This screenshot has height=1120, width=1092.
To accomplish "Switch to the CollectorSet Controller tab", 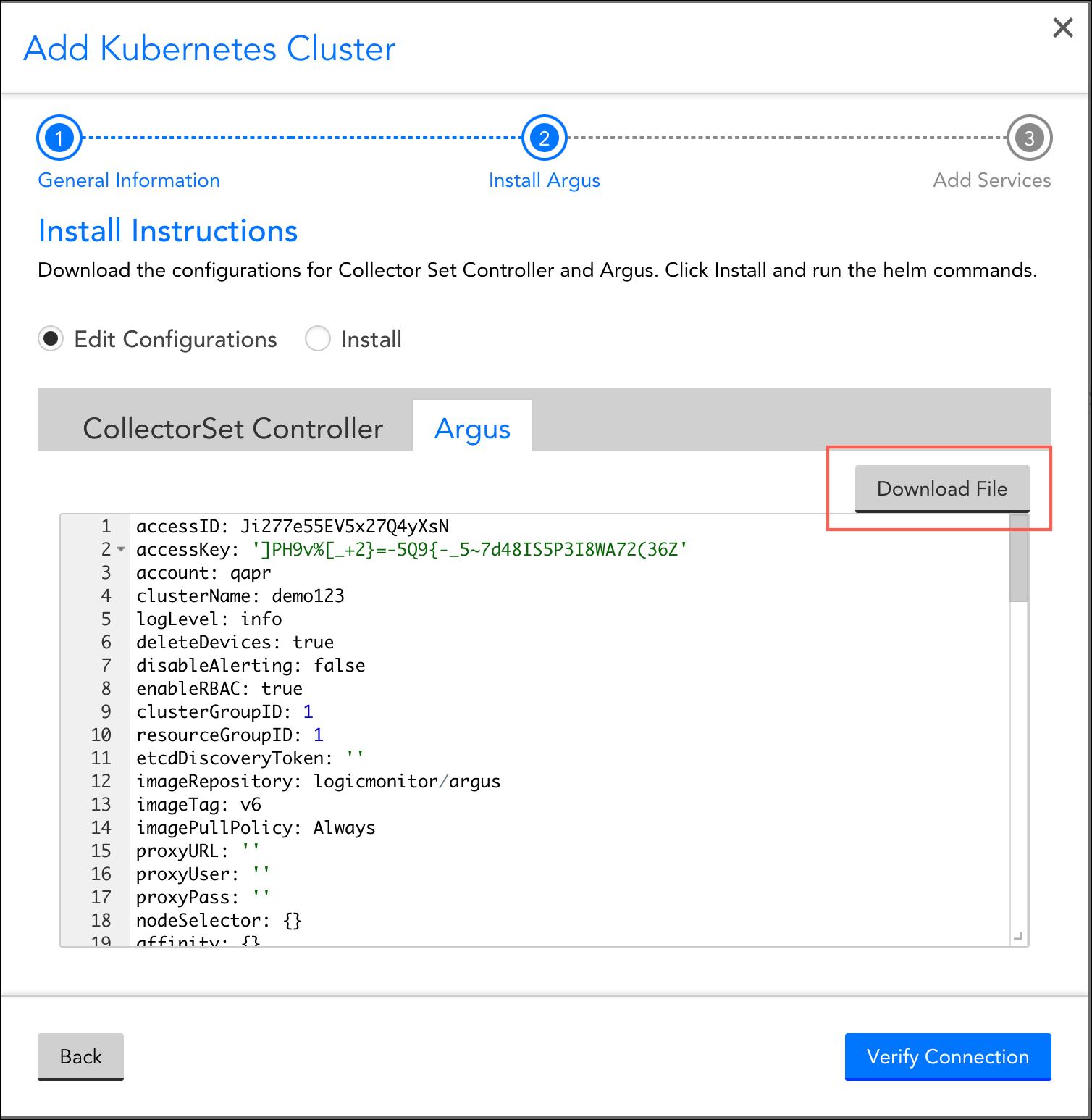I will click(x=233, y=428).
